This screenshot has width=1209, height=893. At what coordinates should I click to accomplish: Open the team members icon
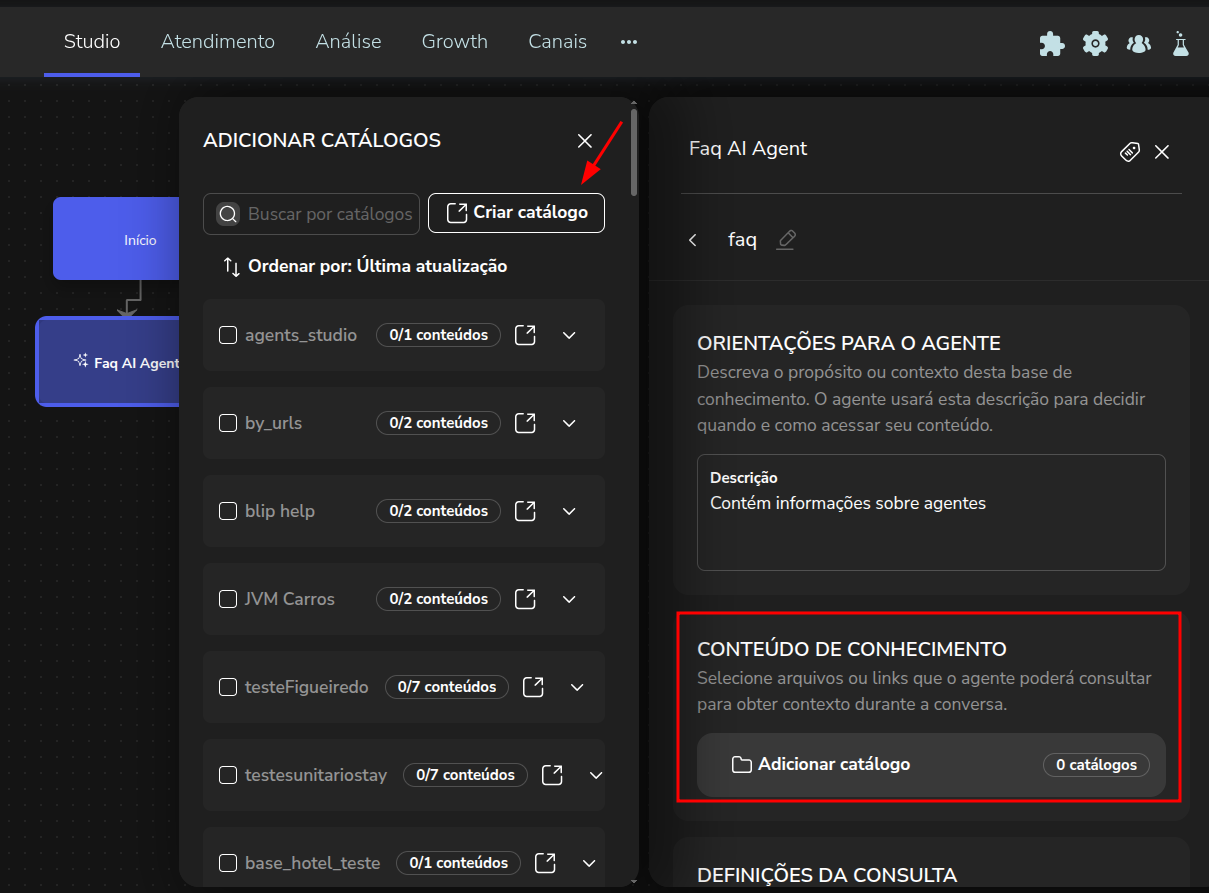click(x=1138, y=43)
